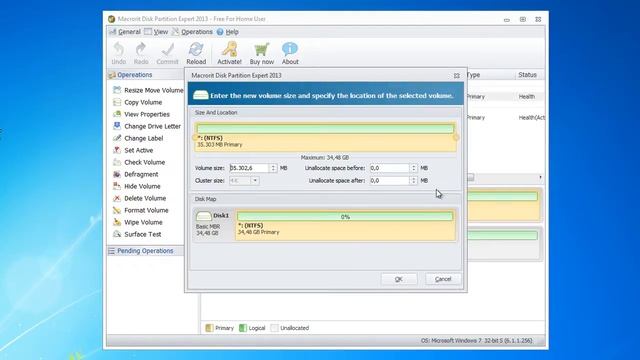Confirm dialog with the OK button

tap(399, 279)
